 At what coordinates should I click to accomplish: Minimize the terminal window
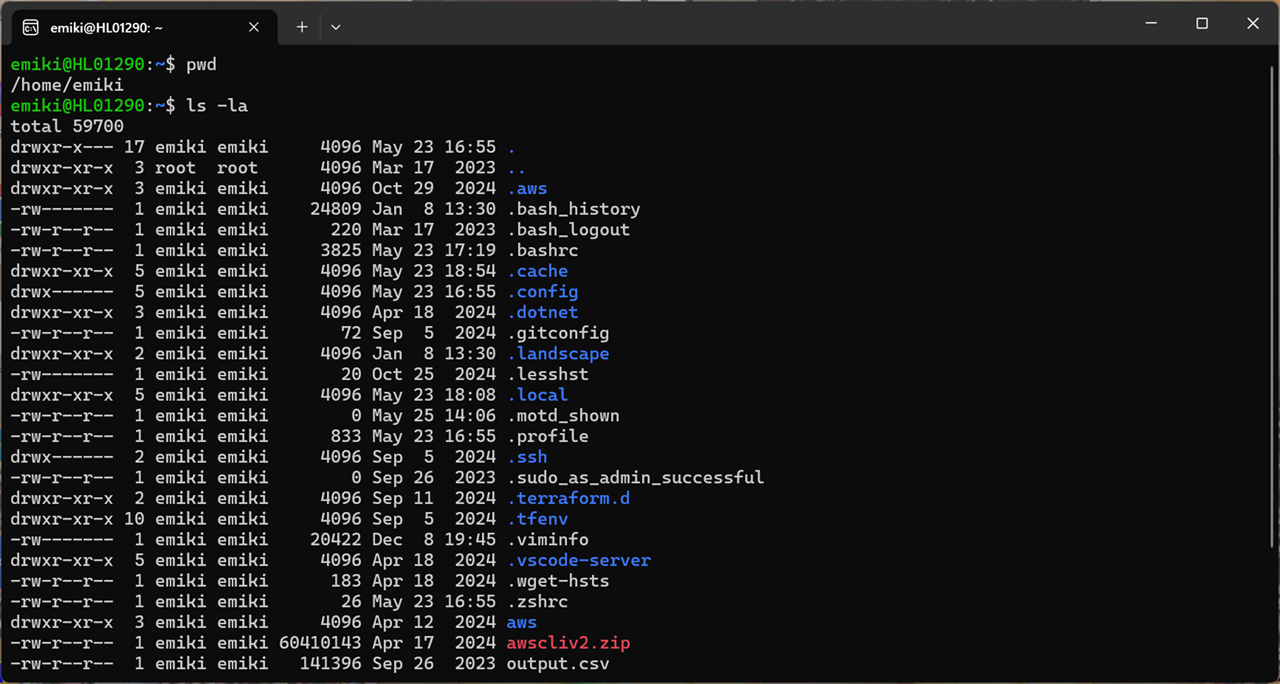click(x=1151, y=23)
